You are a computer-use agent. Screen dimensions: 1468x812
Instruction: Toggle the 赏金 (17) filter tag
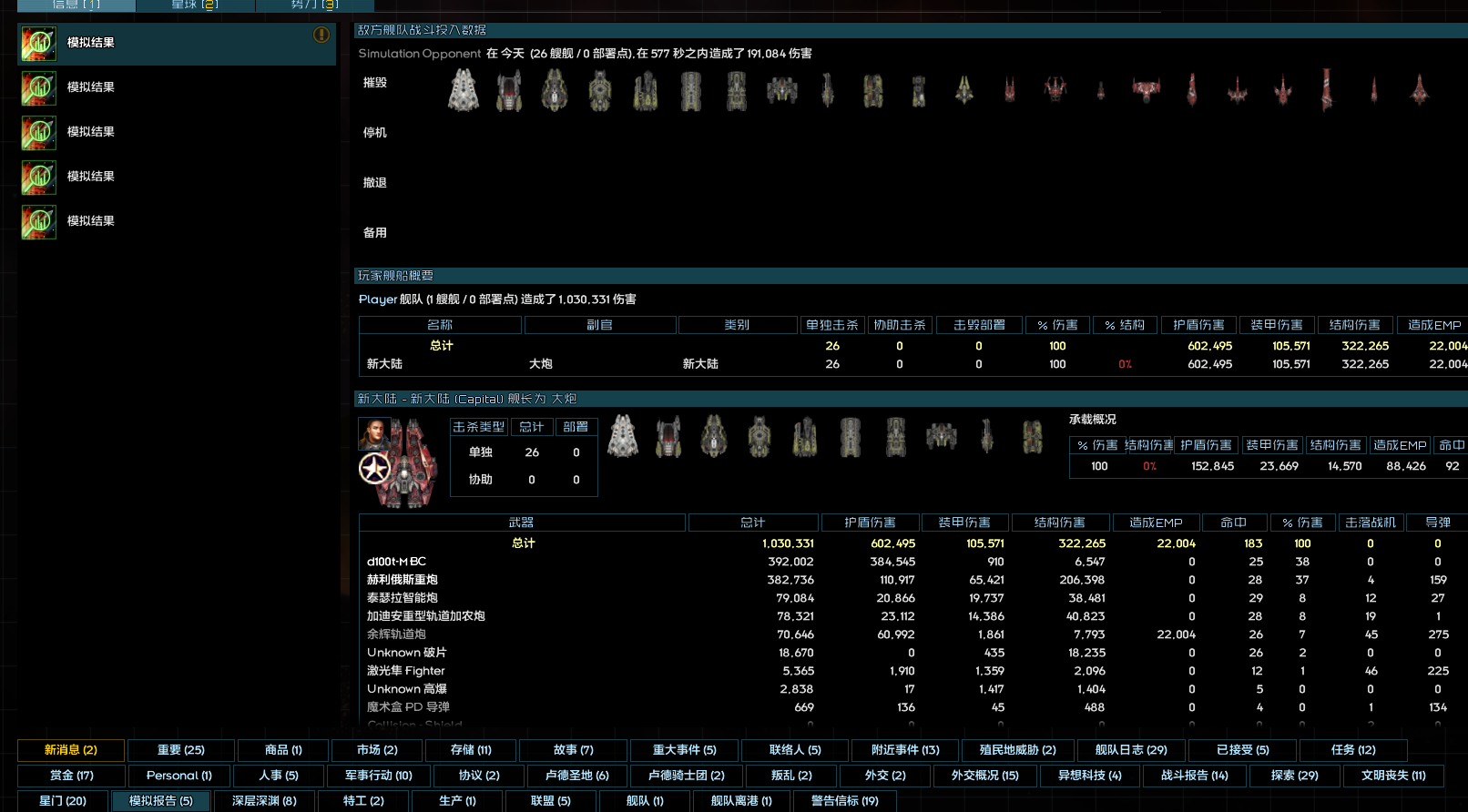click(x=71, y=776)
